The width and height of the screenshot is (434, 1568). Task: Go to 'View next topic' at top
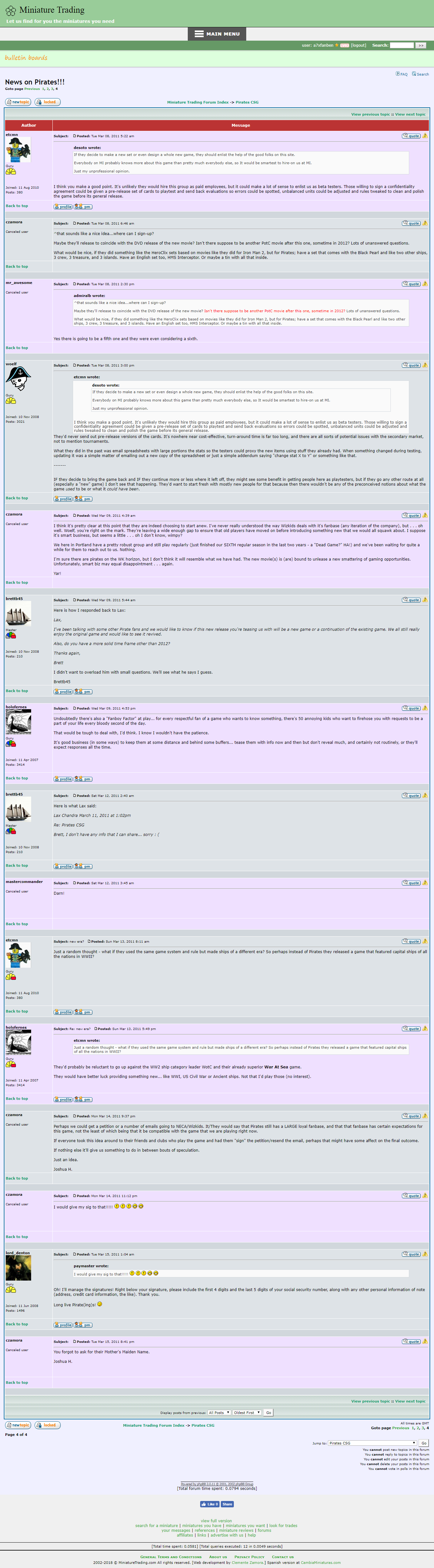410,114
